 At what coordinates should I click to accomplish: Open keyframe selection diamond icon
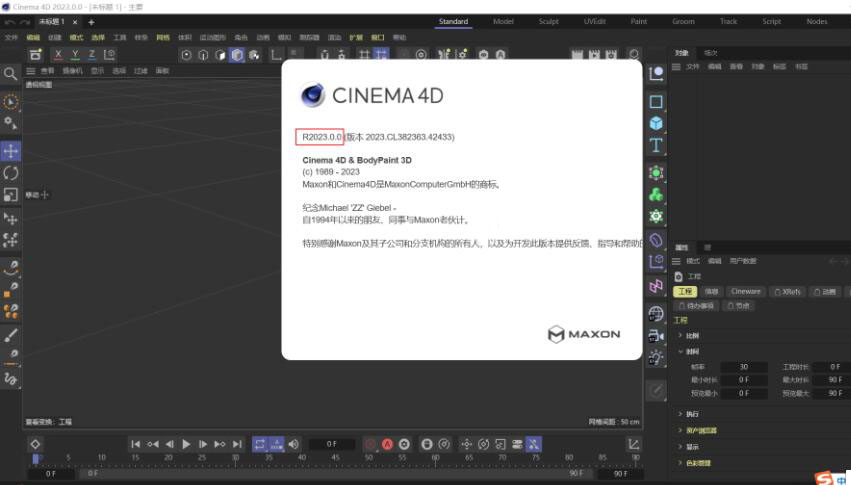(35, 444)
